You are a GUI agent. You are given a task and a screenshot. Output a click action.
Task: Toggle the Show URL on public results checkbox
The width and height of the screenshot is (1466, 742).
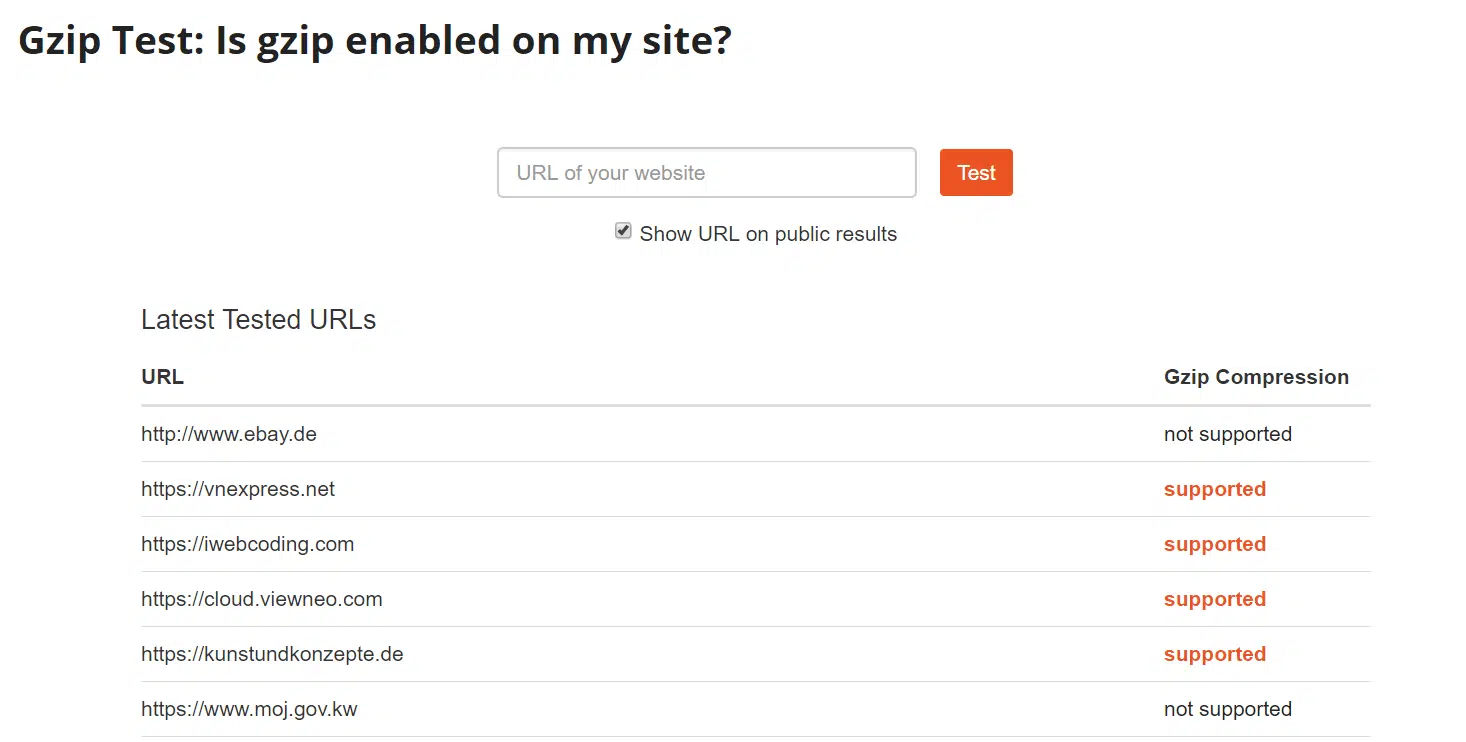(x=623, y=232)
